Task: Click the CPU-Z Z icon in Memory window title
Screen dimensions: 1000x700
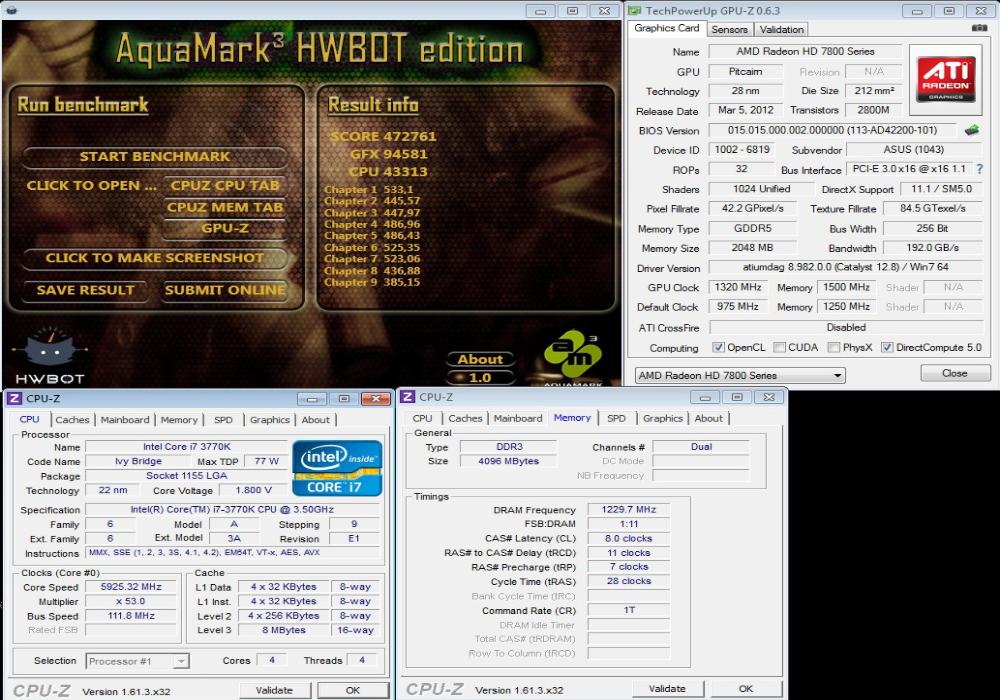Action: 407,397
